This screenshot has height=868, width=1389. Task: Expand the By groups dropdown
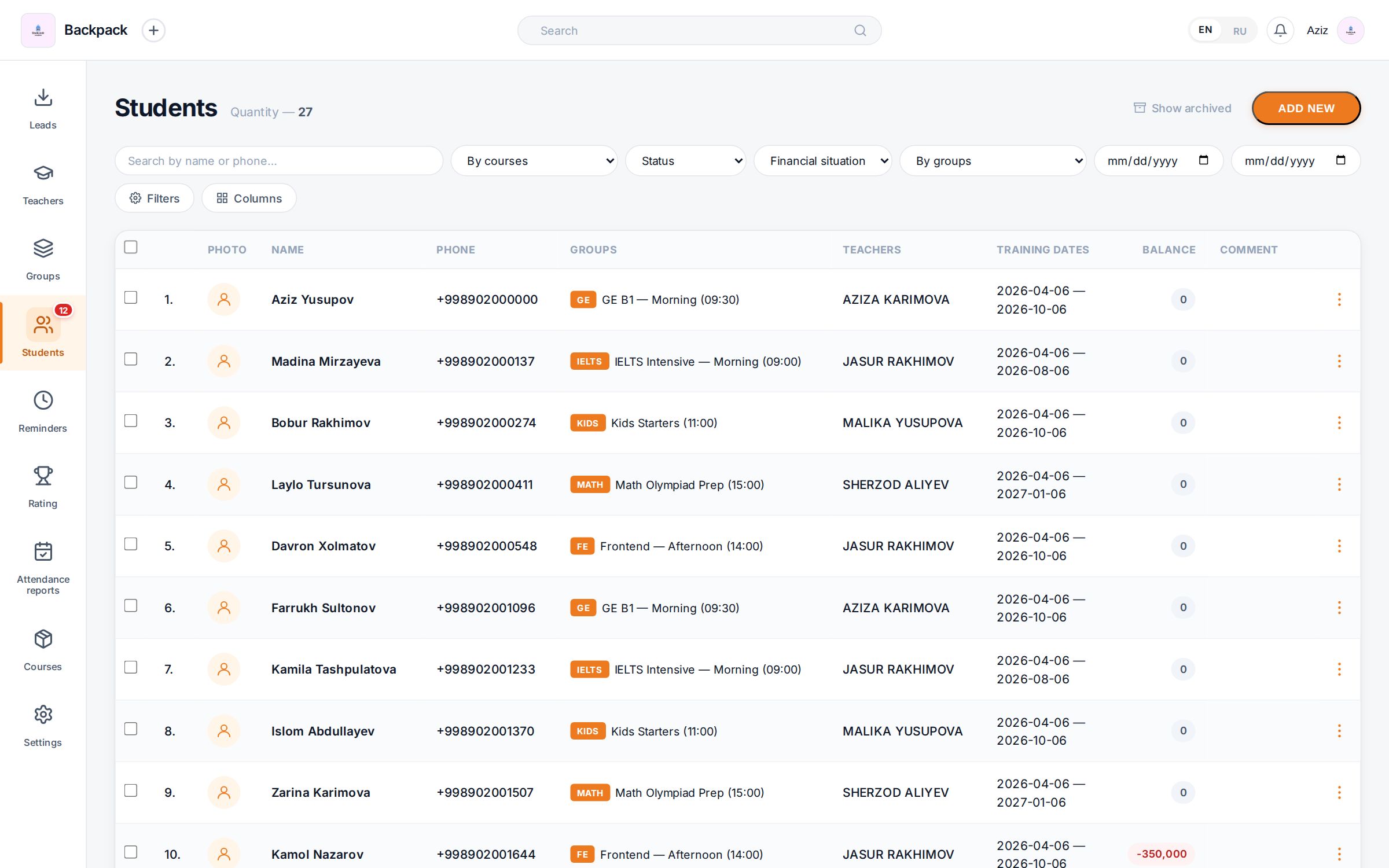pos(993,161)
